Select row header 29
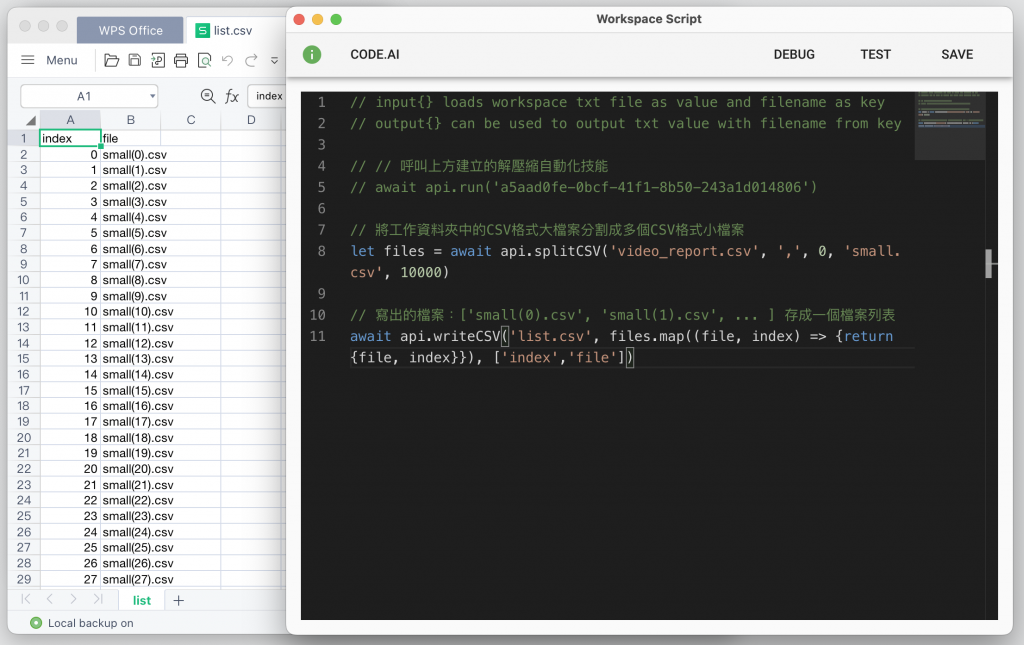The image size is (1024, 645). (24, 579)
